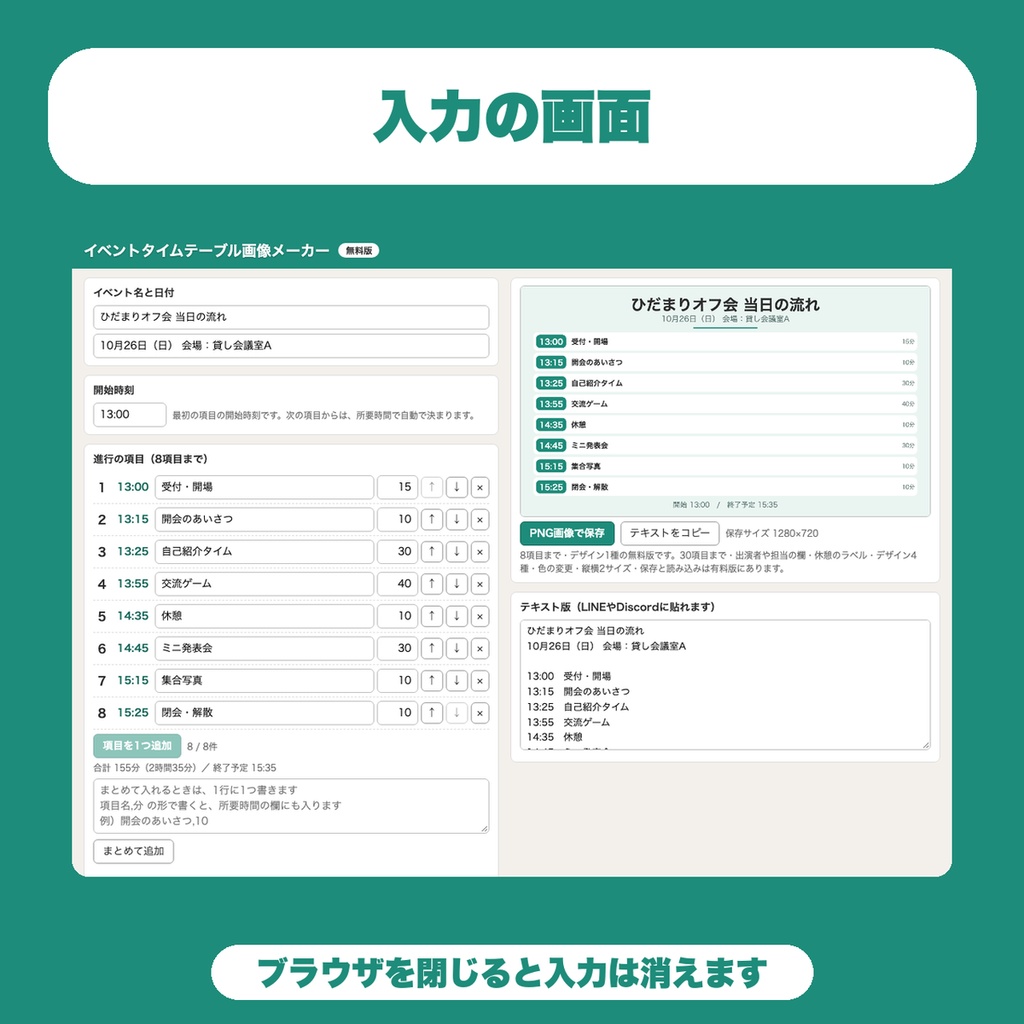
Task: Edit duration for 休憩 row
Action: [x=397, y=616]
